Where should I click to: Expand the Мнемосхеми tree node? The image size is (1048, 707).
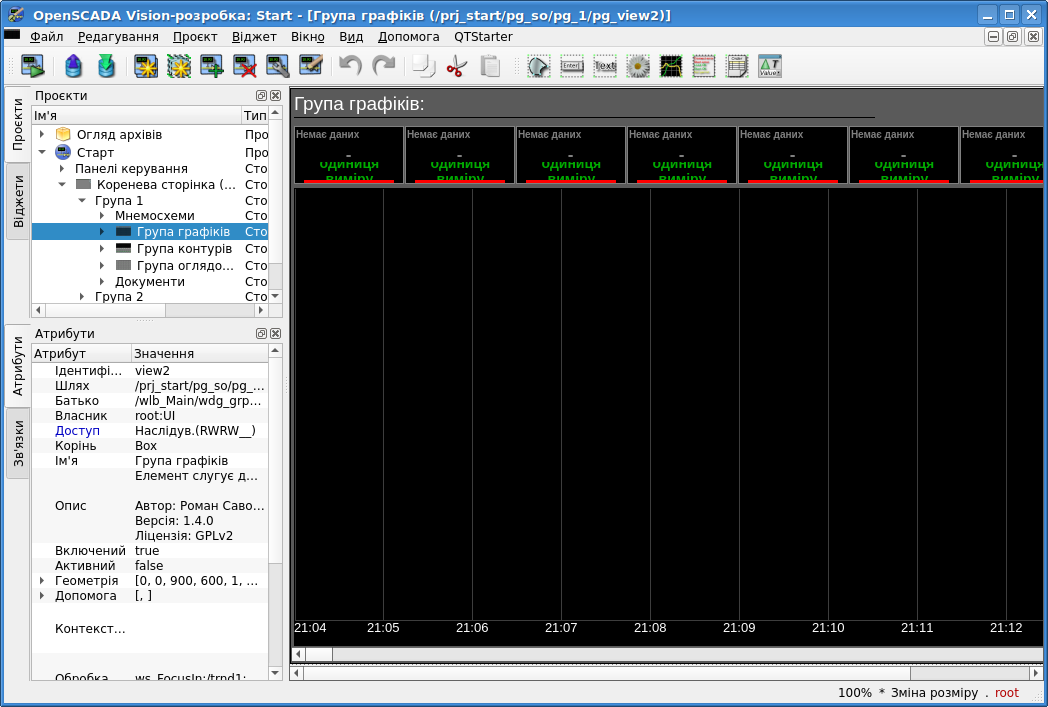click(x=102, y=216)
